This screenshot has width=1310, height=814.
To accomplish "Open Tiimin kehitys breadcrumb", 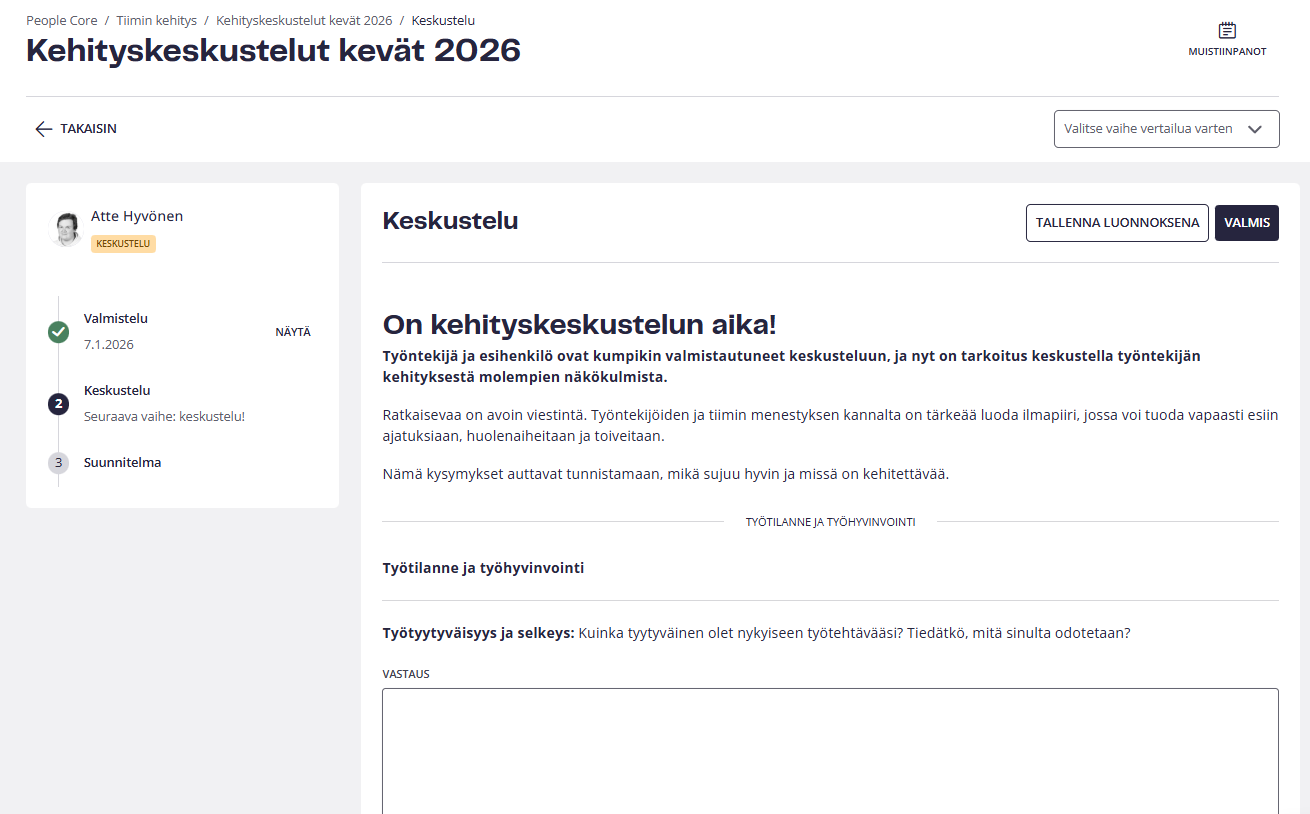I will tap(156, 20).
